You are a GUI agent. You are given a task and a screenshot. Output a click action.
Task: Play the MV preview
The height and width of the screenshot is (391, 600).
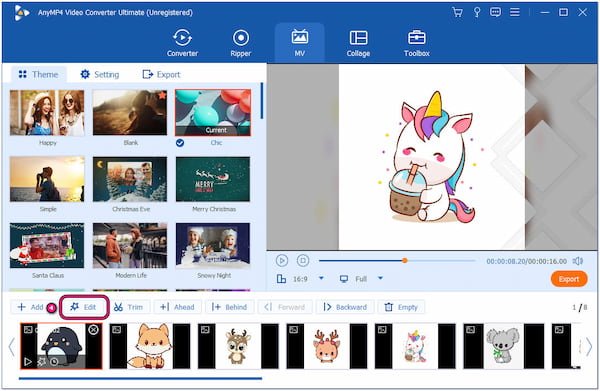click(282, 261)
